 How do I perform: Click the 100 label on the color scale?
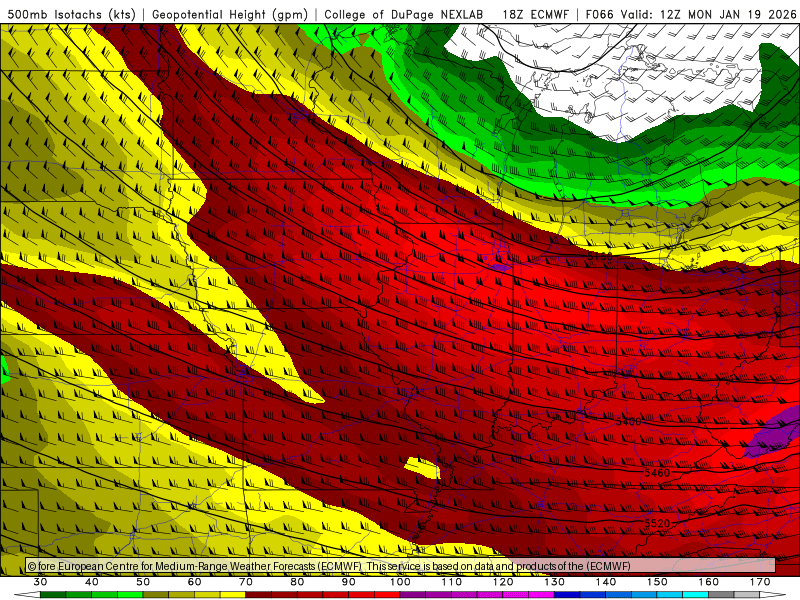point(401,582)
